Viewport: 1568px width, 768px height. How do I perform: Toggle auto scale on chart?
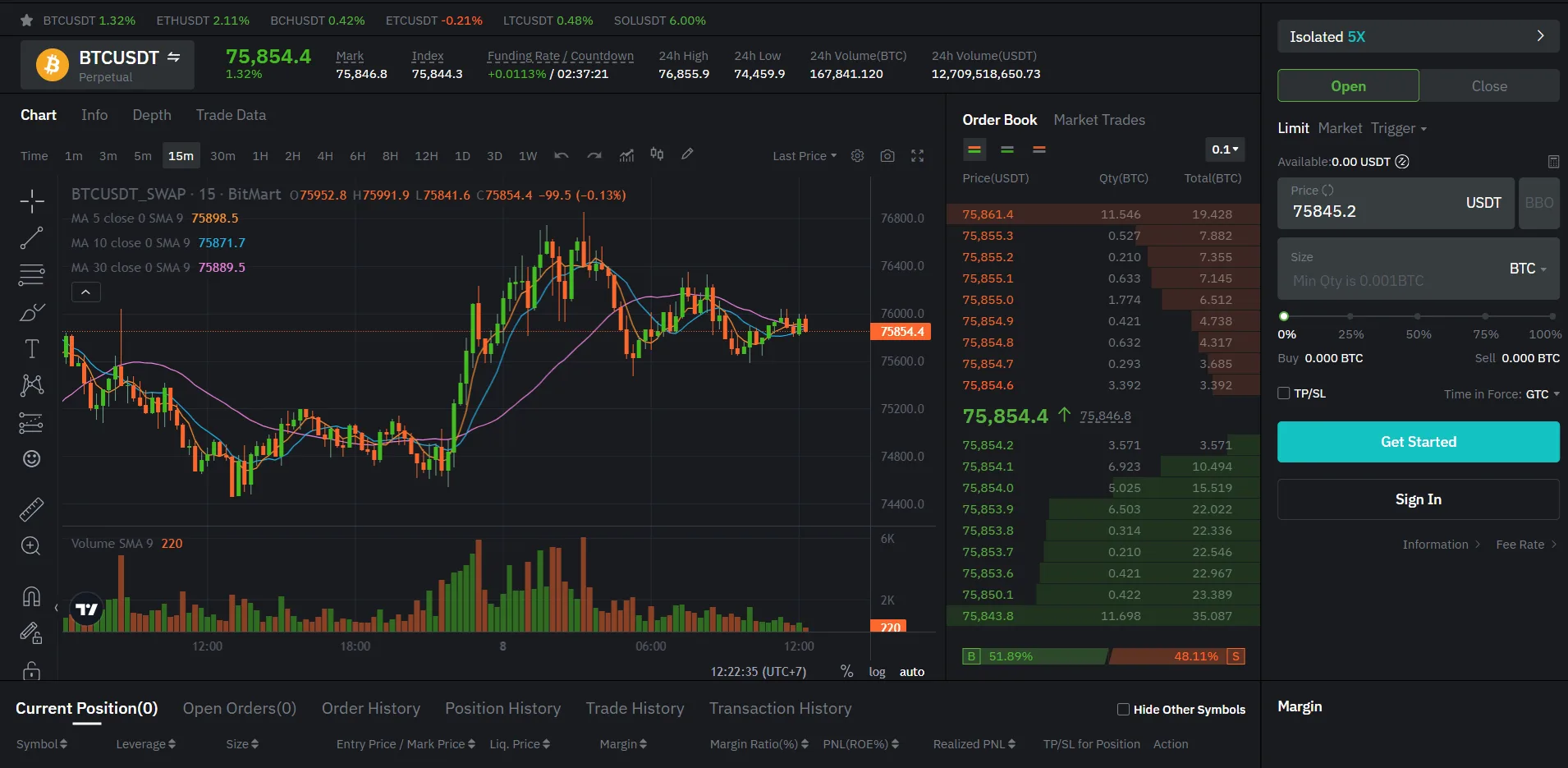pyautogui.click(x=912, y=672)
